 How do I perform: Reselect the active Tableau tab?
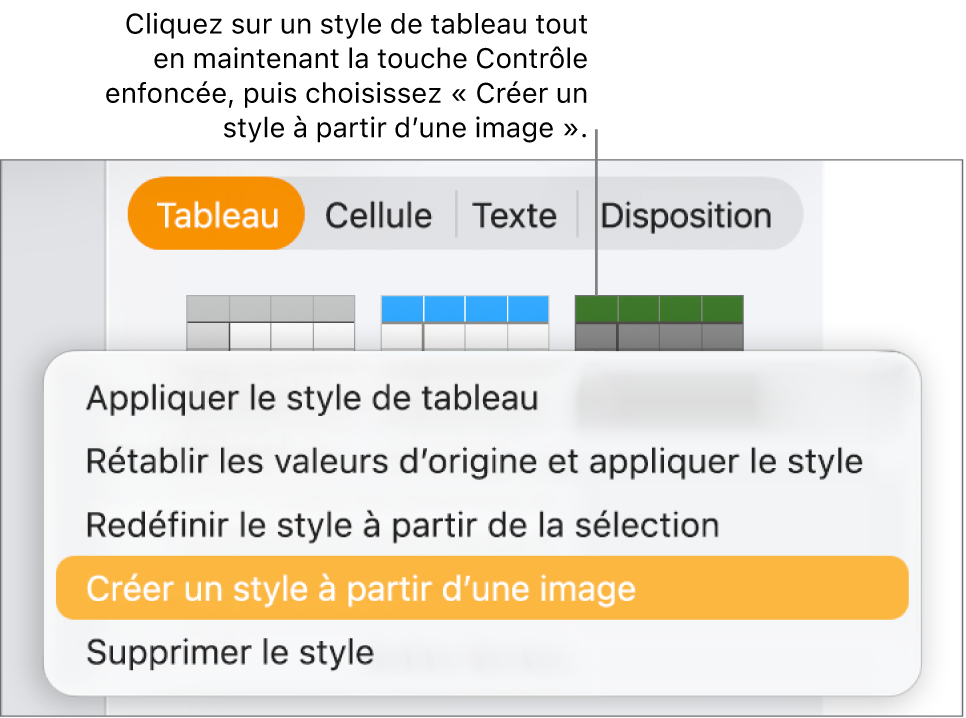[215, 214]
